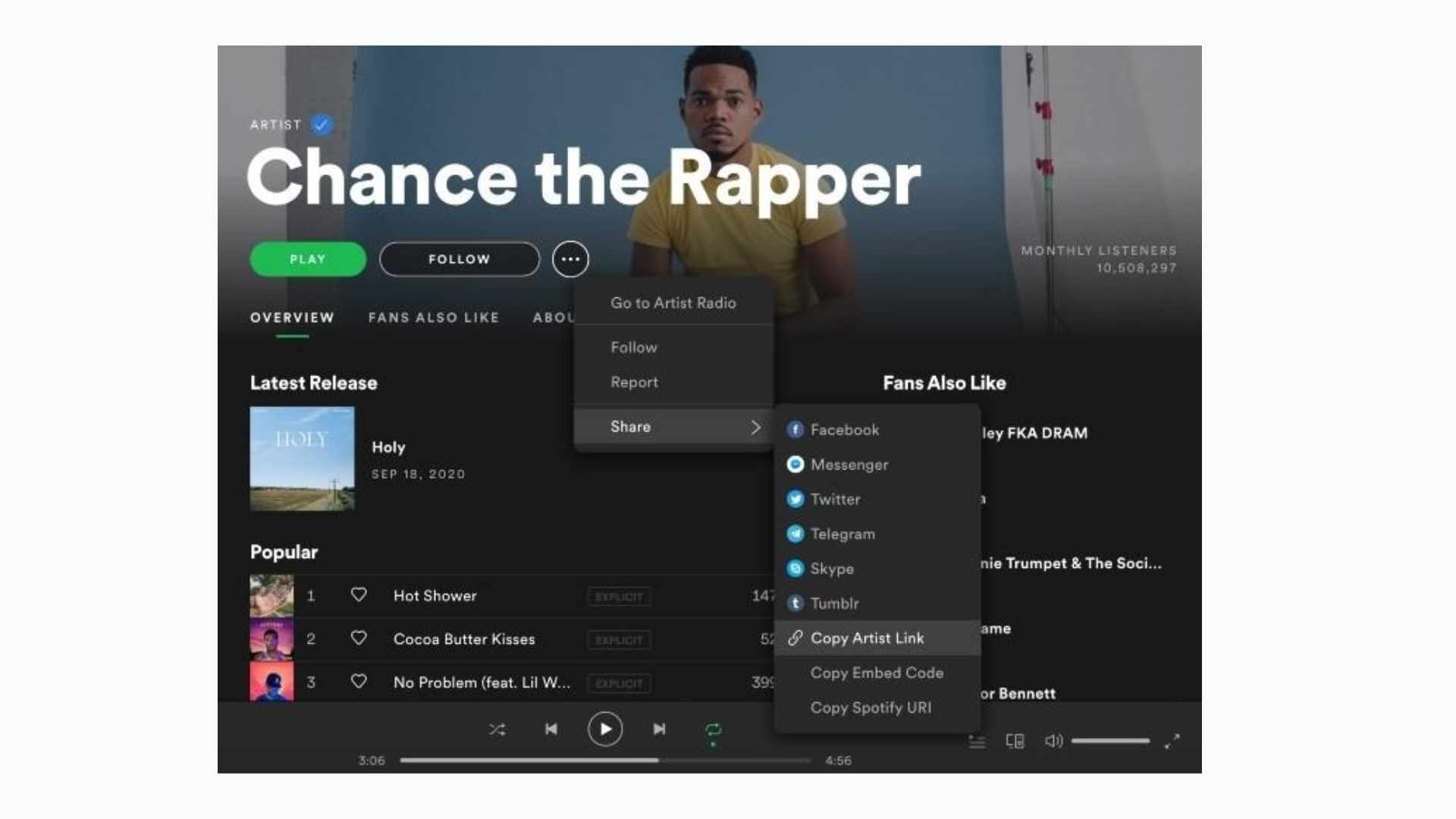Mute the volume speaker icon
This screenshot has height=819, width=1456.
tap(1053, 741)
